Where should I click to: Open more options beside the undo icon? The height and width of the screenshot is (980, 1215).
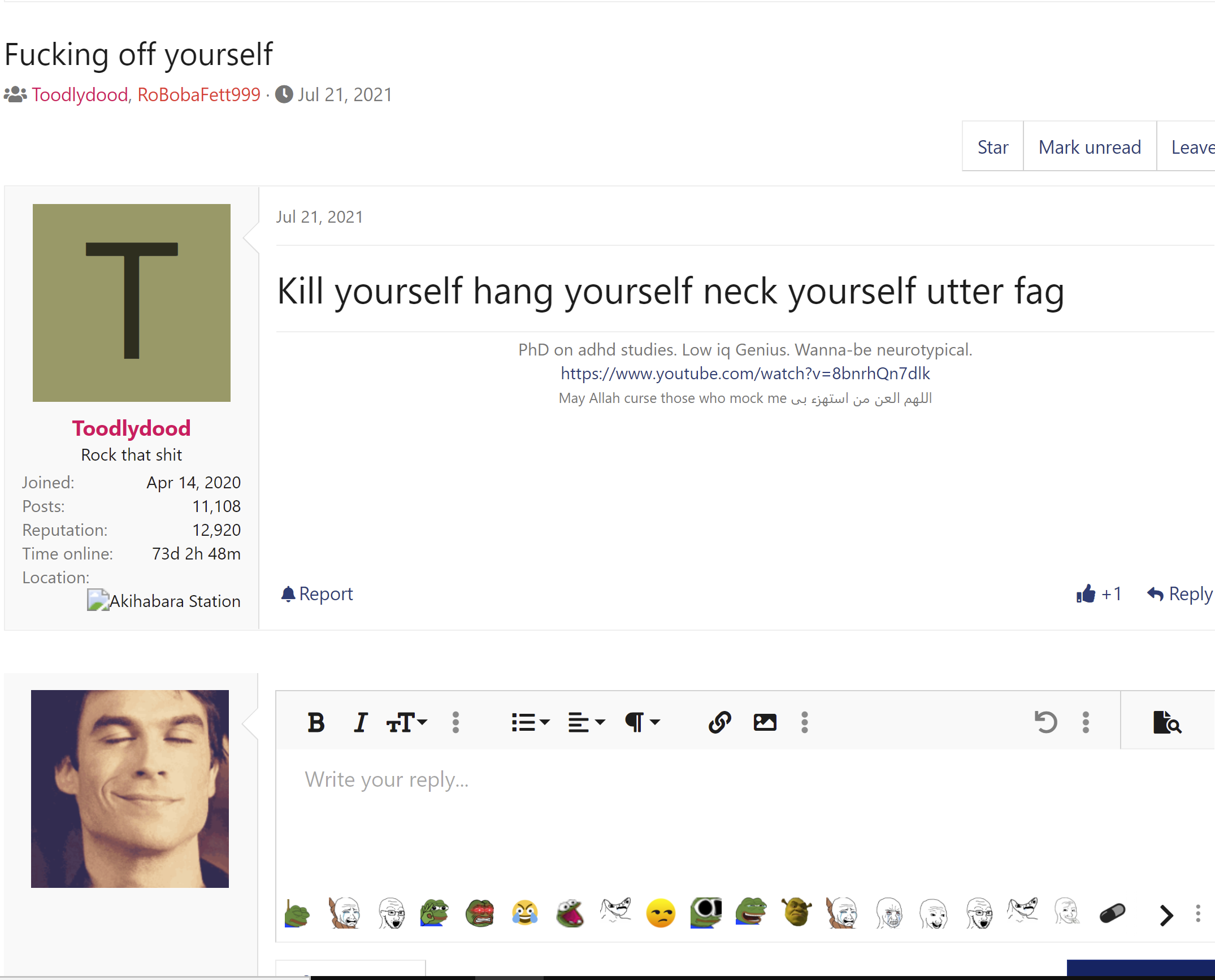point(1086,722)
